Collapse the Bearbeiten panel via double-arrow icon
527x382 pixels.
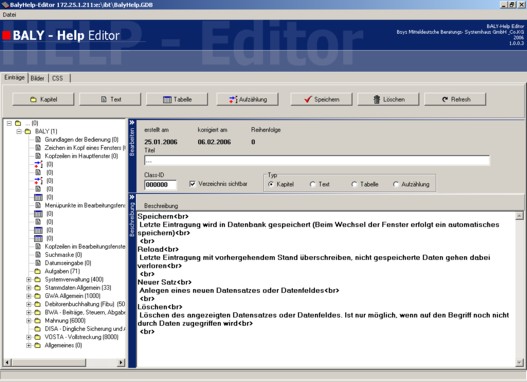click(132, 123)
